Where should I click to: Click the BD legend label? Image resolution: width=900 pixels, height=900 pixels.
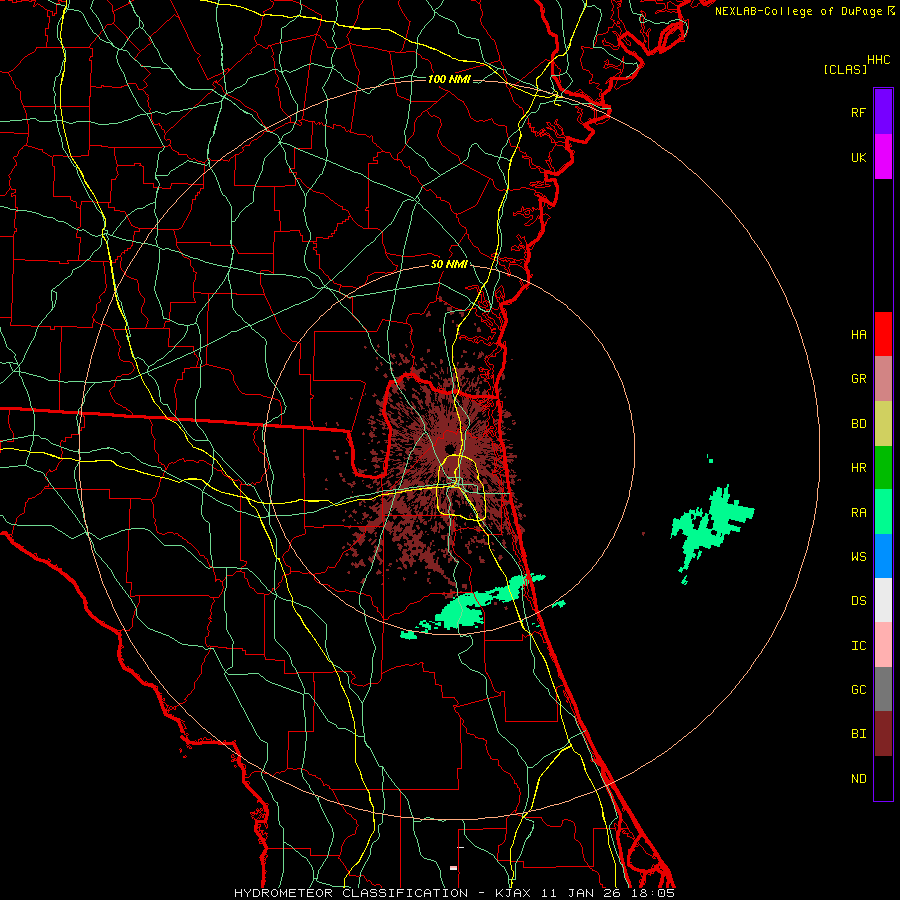point(858,424)
